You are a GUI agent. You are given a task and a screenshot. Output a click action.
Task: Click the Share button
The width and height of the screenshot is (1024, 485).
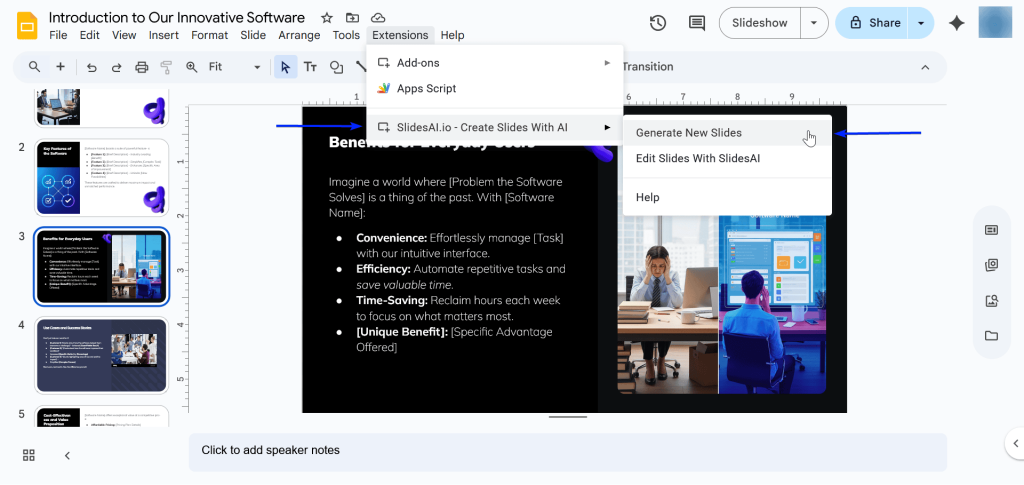[874, 23]
